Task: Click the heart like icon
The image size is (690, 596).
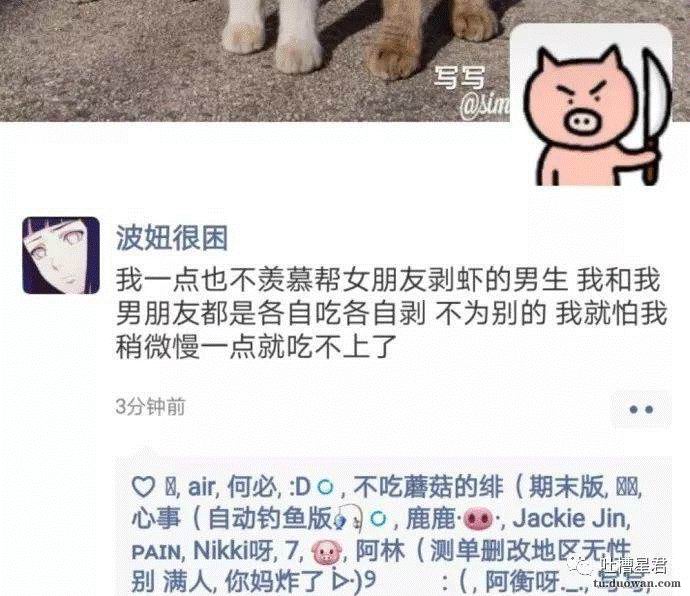Action: pos(143,487)
